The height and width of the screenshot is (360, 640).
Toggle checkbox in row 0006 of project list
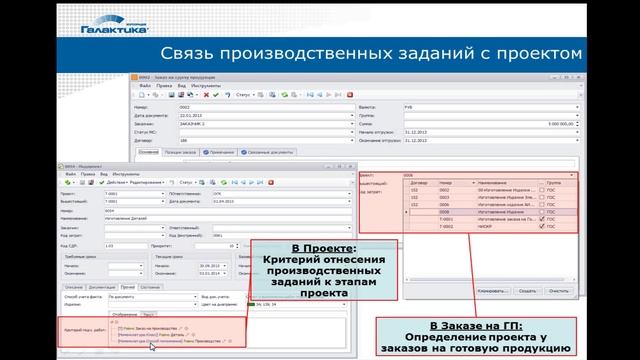coord(542,204)
